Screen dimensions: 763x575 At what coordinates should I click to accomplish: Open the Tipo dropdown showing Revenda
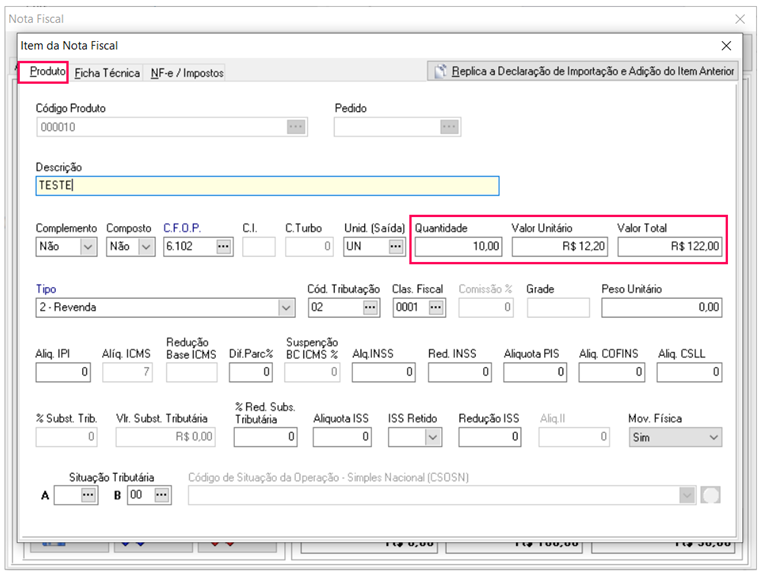point(285,308)
